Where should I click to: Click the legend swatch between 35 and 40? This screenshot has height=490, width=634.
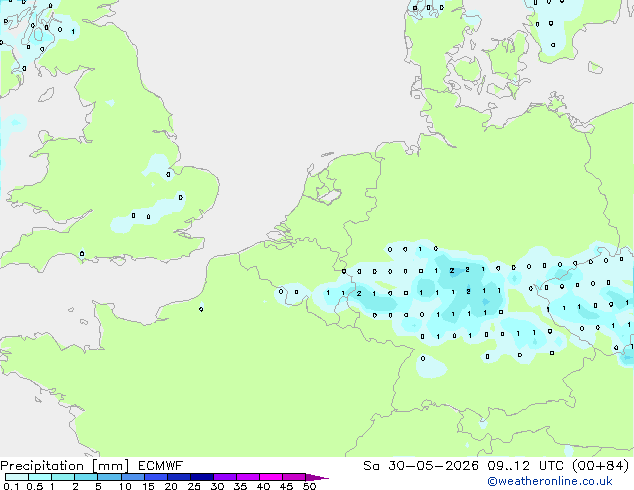pyautogui.click(x=247, y=477)
